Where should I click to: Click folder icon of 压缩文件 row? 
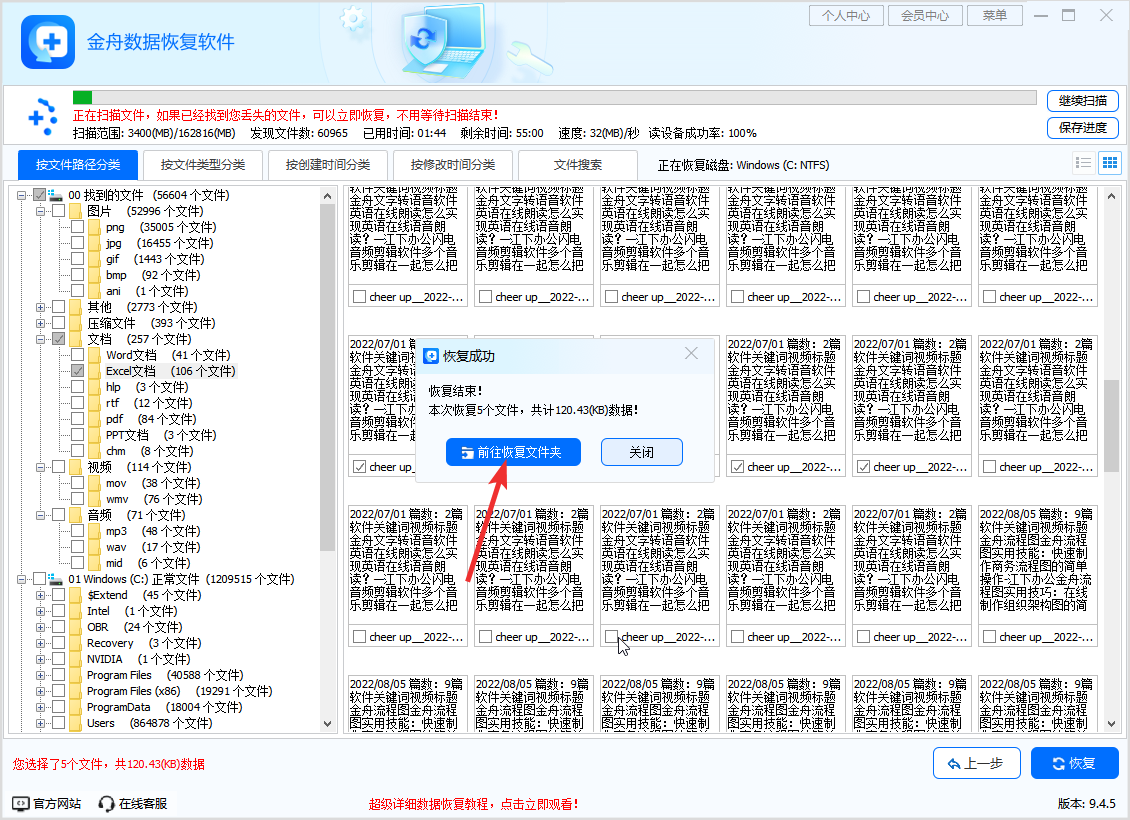click(76, 323)
